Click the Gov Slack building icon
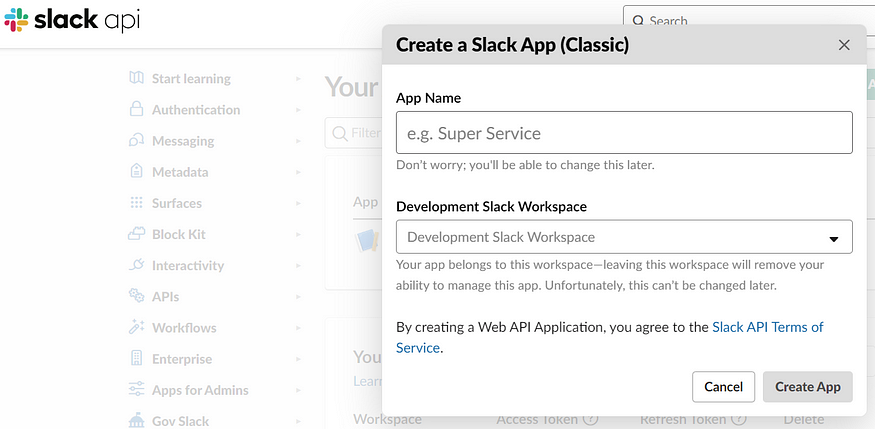Screen dimensions: 875x429 coord(136,421)
